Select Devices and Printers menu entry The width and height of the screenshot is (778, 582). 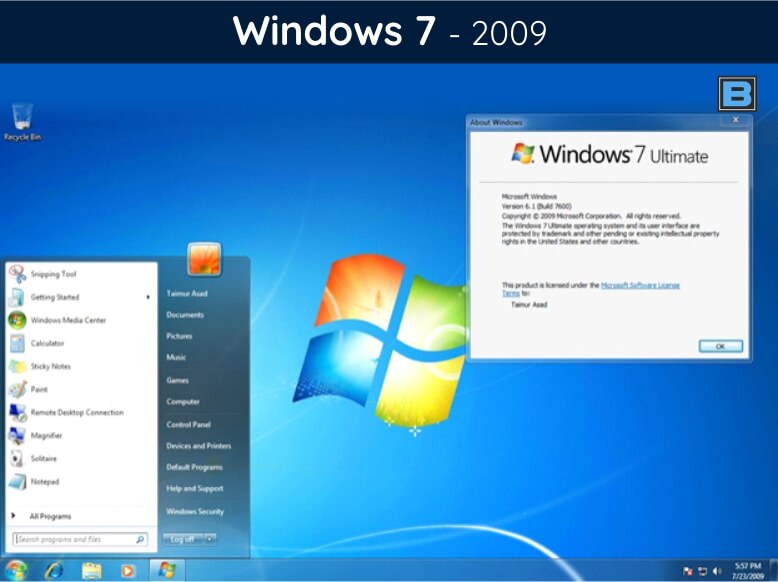(x=198, y=446)
